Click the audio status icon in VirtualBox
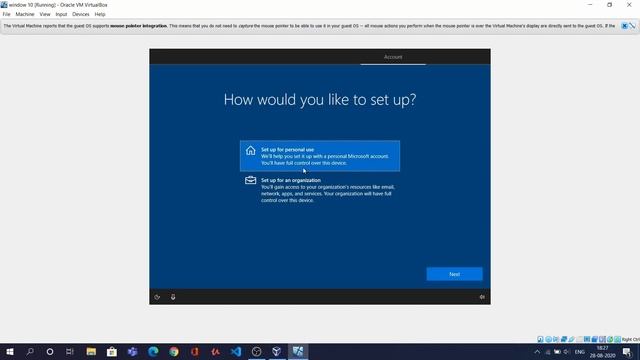Screen dimensions: 640x360 tap(556, 339)
